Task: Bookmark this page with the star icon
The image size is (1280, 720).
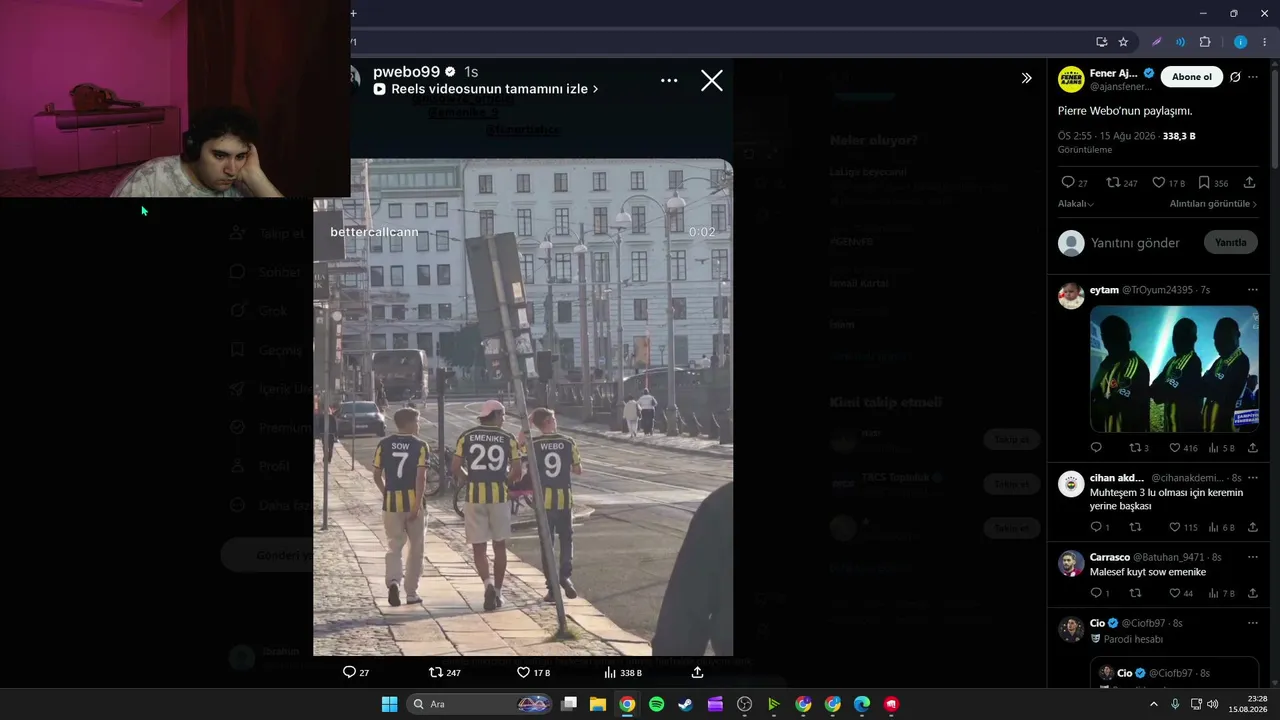Action: tap(1123, 42)
